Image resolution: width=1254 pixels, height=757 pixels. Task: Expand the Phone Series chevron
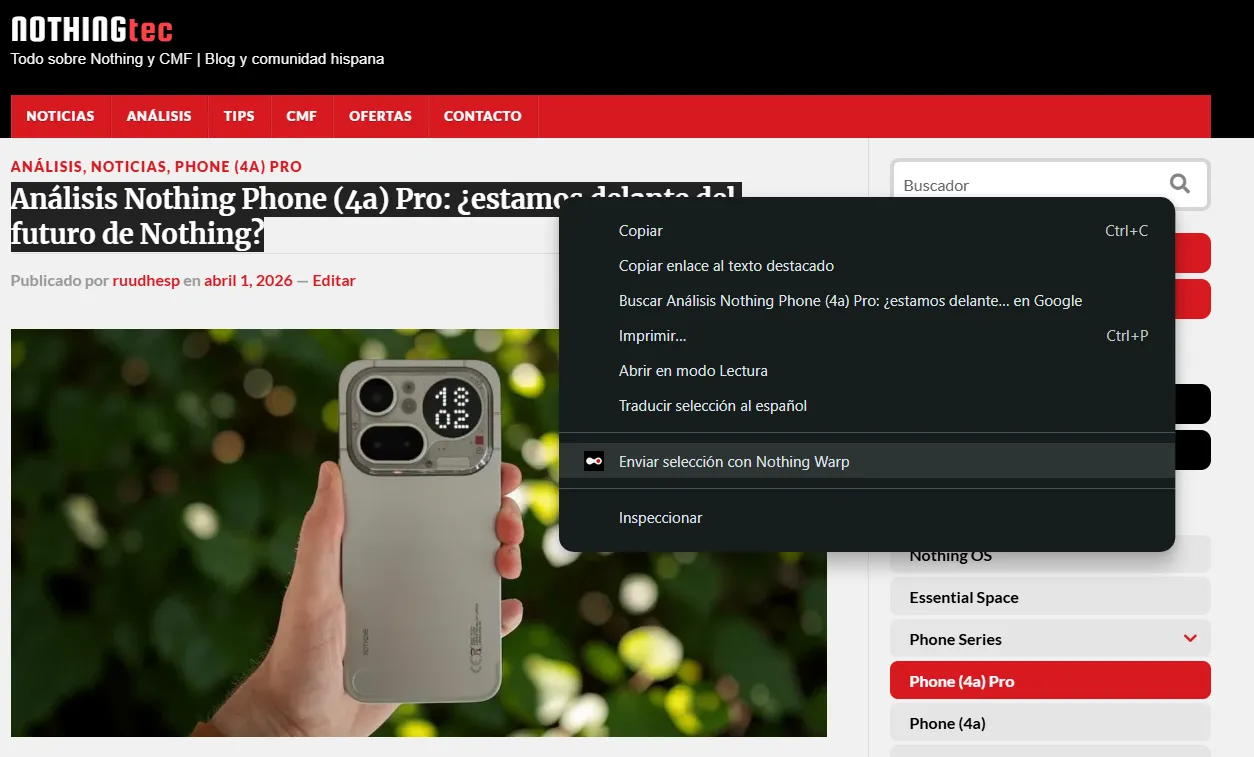[x=1190, y=638]
